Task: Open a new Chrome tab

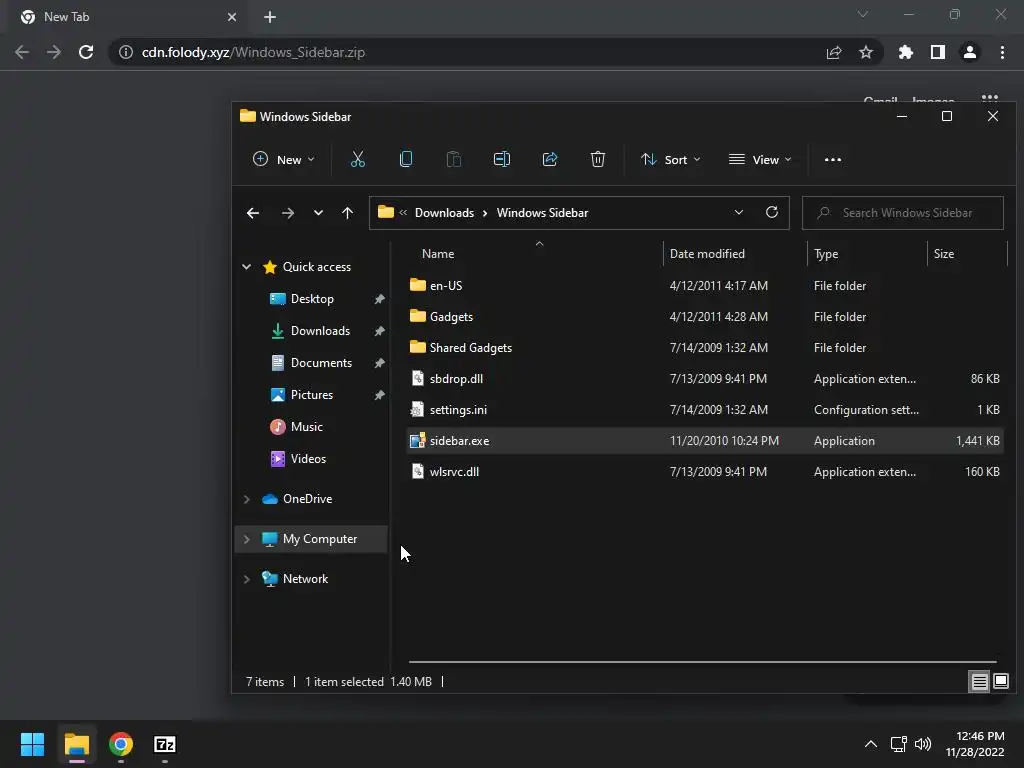Action: pyautogui.click(x=270, y=17)
